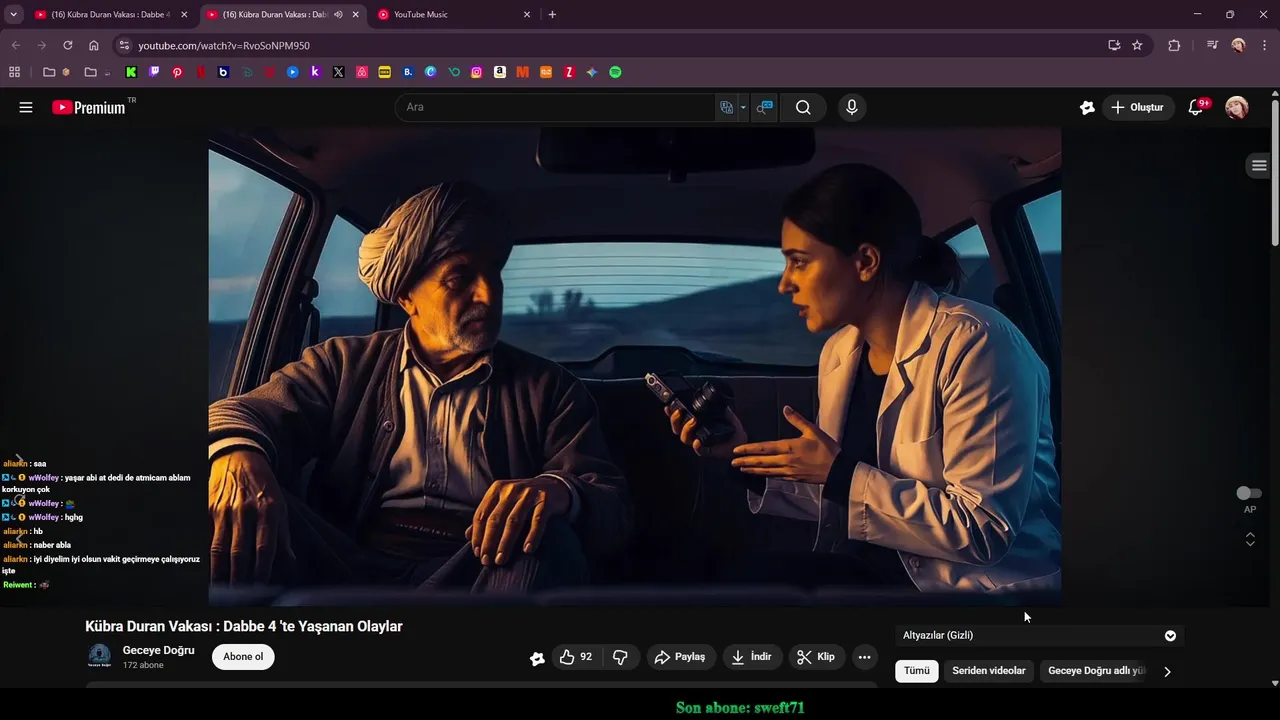
Task: Open the YouTube guide hamburger menu
Action: pyautogui.click(x=26, y=107)
